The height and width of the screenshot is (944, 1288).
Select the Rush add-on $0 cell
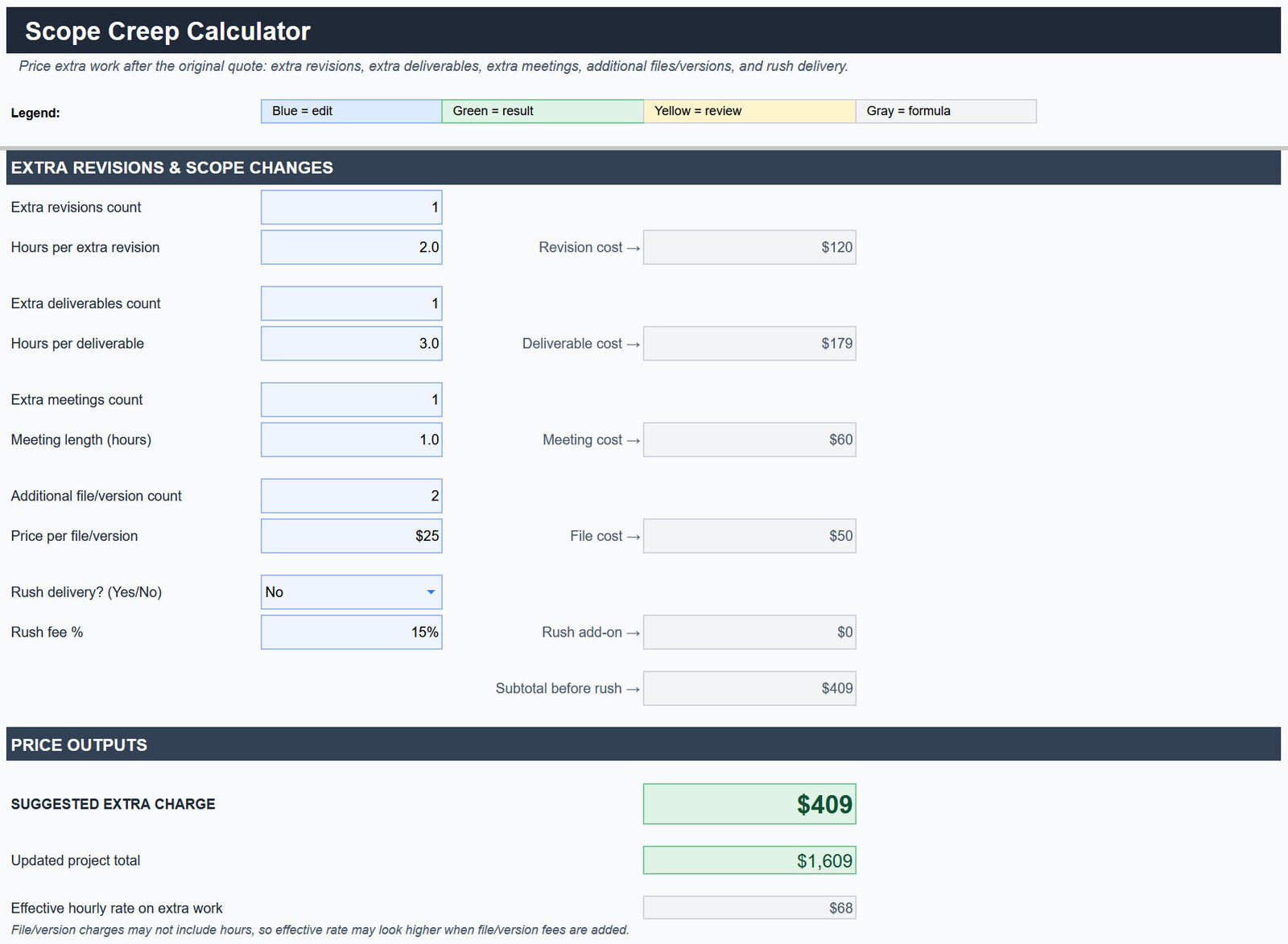pos(749,633)
